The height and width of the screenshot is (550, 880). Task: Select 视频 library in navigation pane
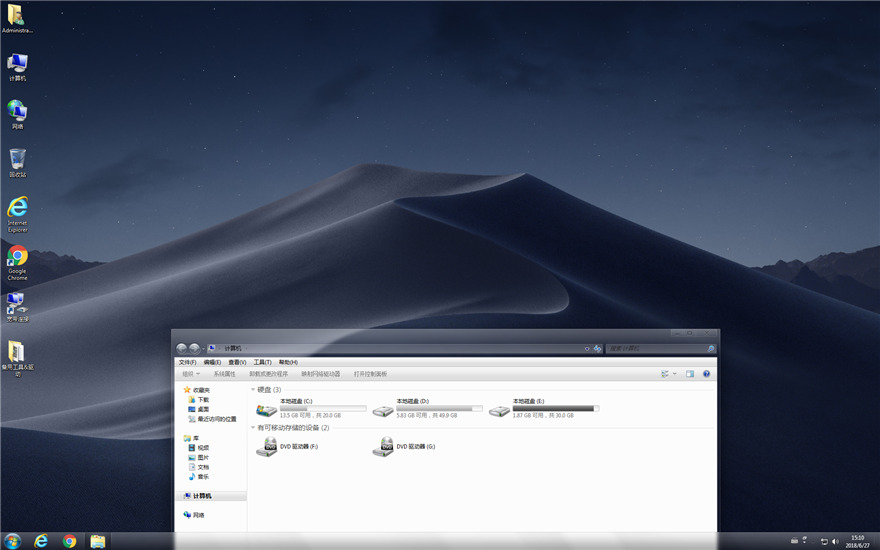click(x=199, y=448)
